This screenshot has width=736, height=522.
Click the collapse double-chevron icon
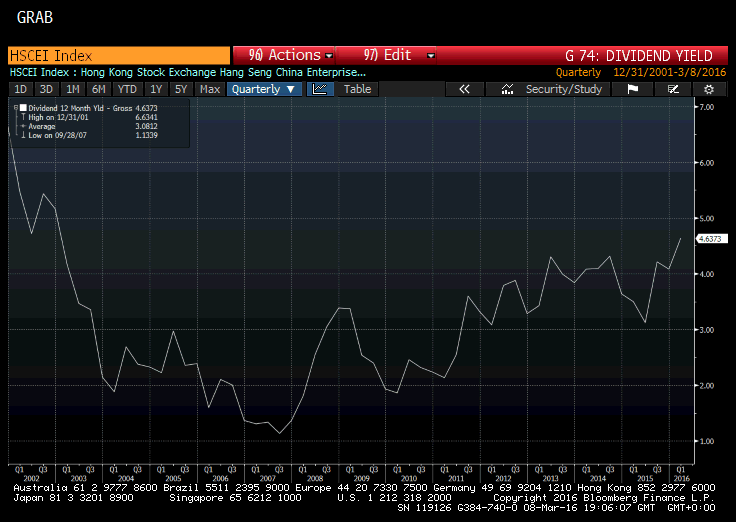pyautogui.click(x=464, y=89)
